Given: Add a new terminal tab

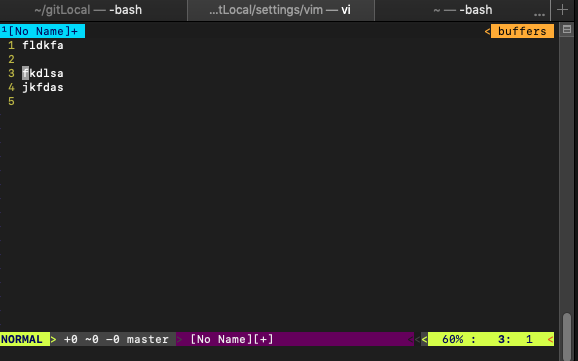Looking at the screenshot, I should tap(563, 10).
